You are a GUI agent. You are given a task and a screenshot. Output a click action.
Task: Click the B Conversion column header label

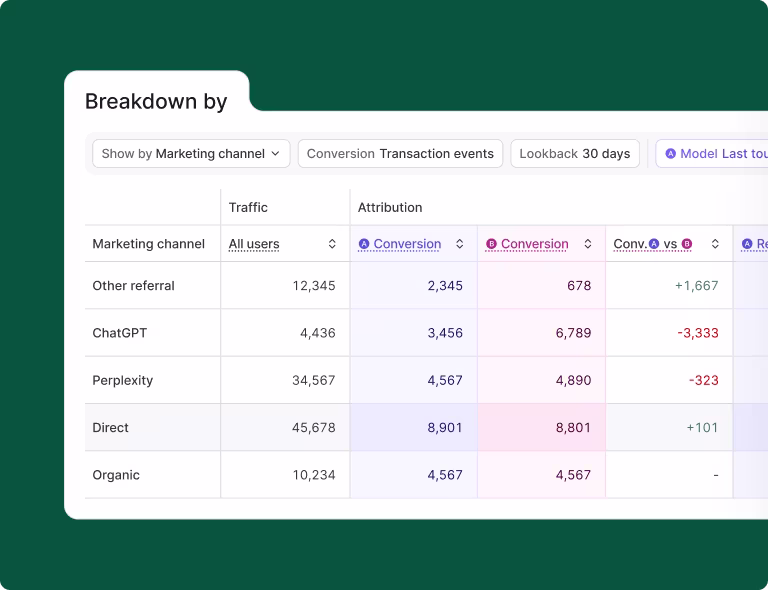tap(534, 244)
